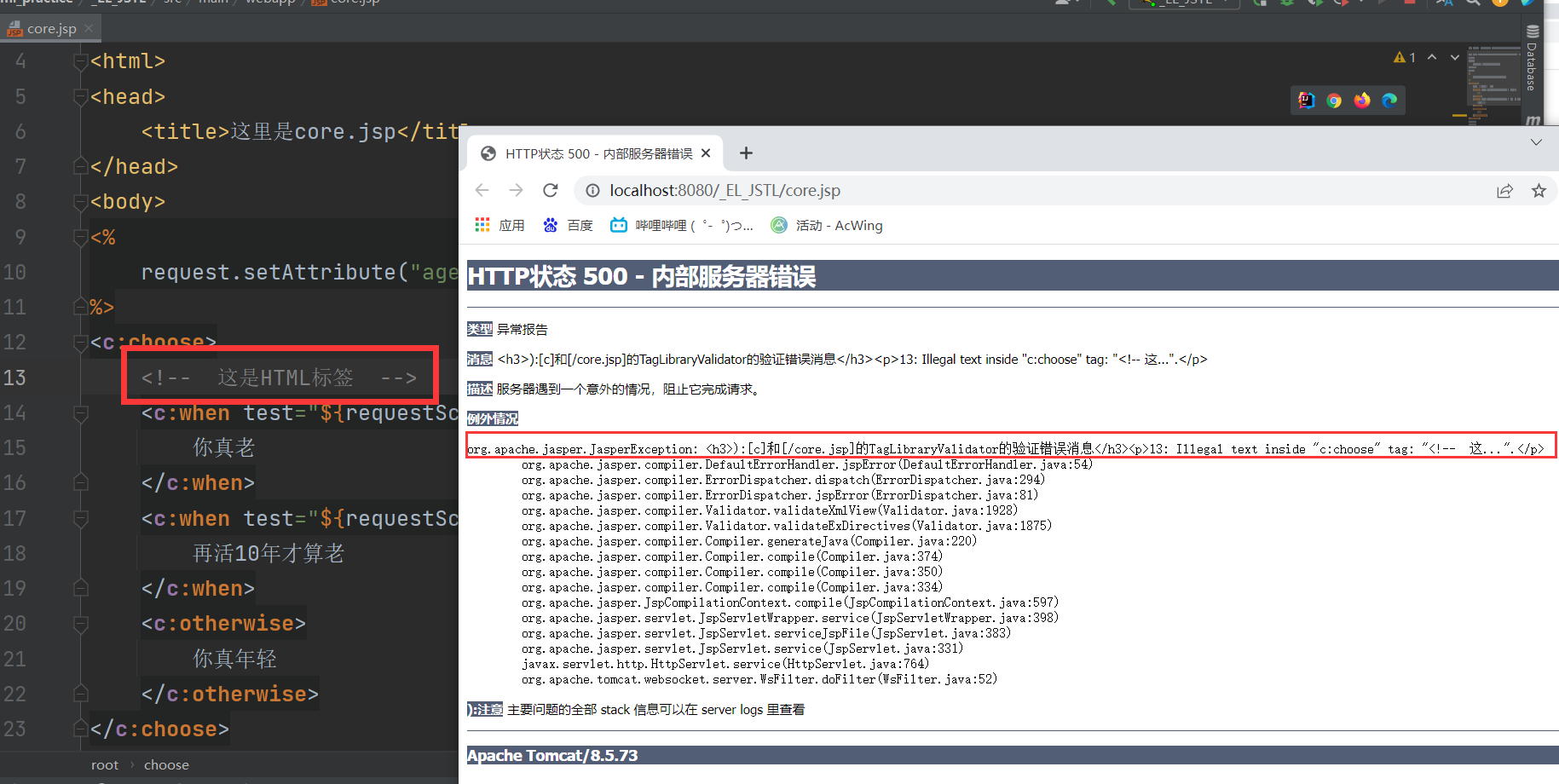Jump to next highlighted error arrow
Image resolution: width=1559 pixels, height=784 pixels.
coord(1455,57)
